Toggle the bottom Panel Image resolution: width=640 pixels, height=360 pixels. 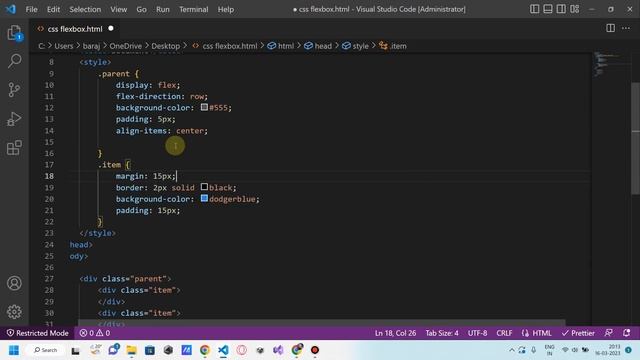coord(548,9)
